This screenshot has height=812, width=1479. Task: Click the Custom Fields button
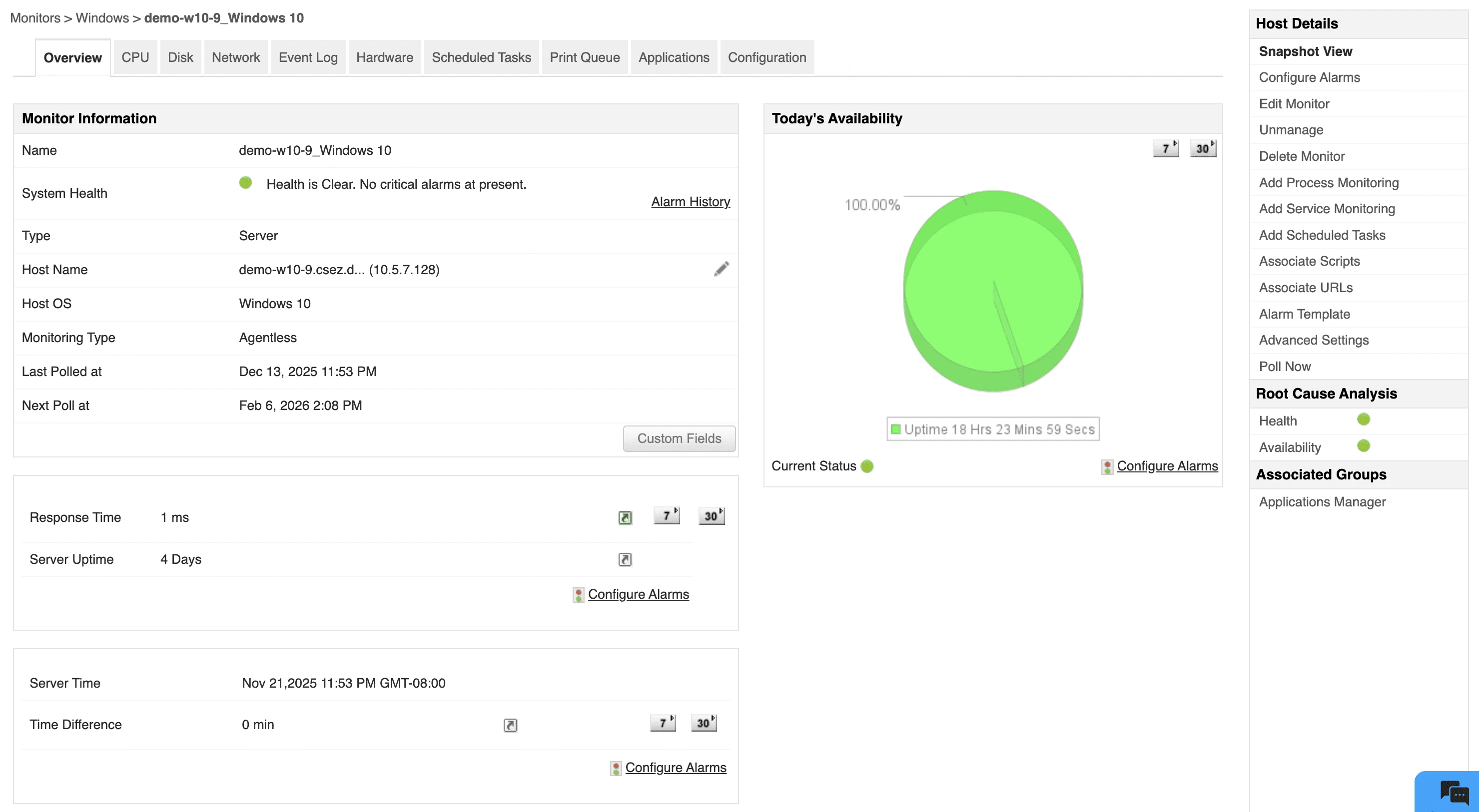click(679, 438)
